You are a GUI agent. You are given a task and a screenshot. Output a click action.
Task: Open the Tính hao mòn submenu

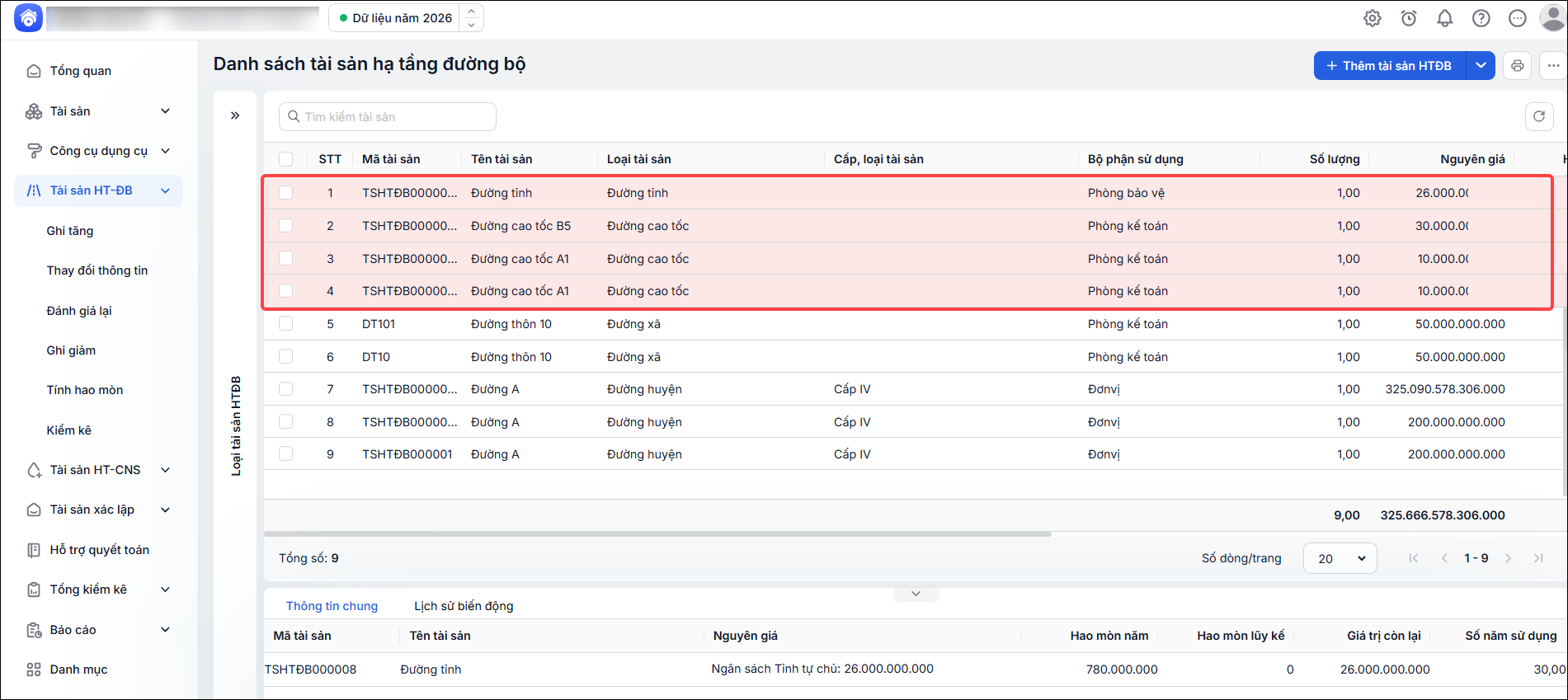(x=85, y=390)
